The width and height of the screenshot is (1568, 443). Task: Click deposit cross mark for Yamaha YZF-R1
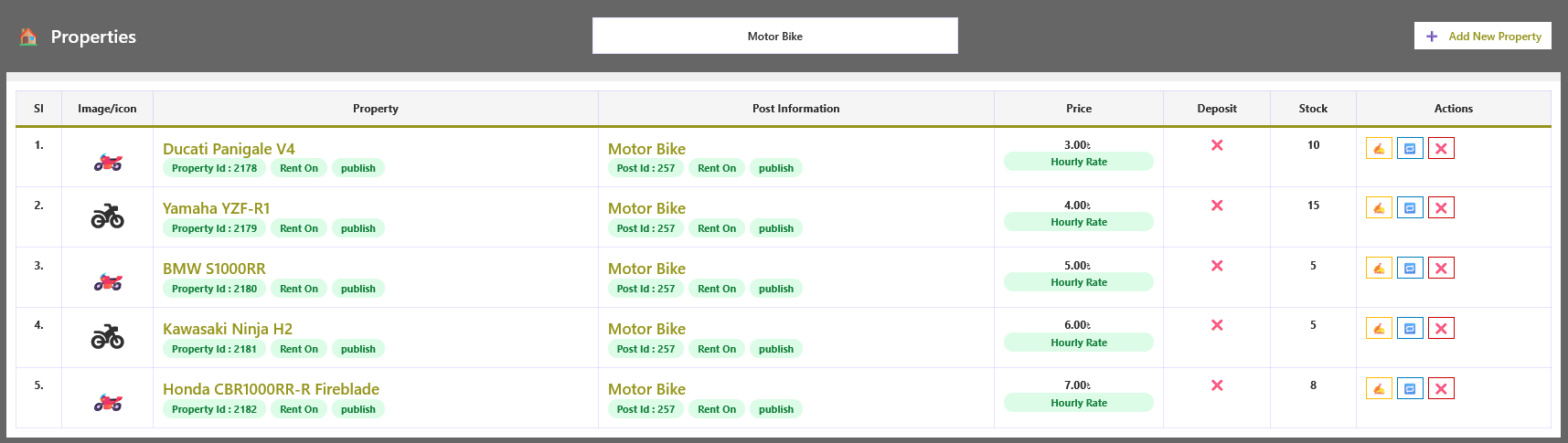[1217, 206]
